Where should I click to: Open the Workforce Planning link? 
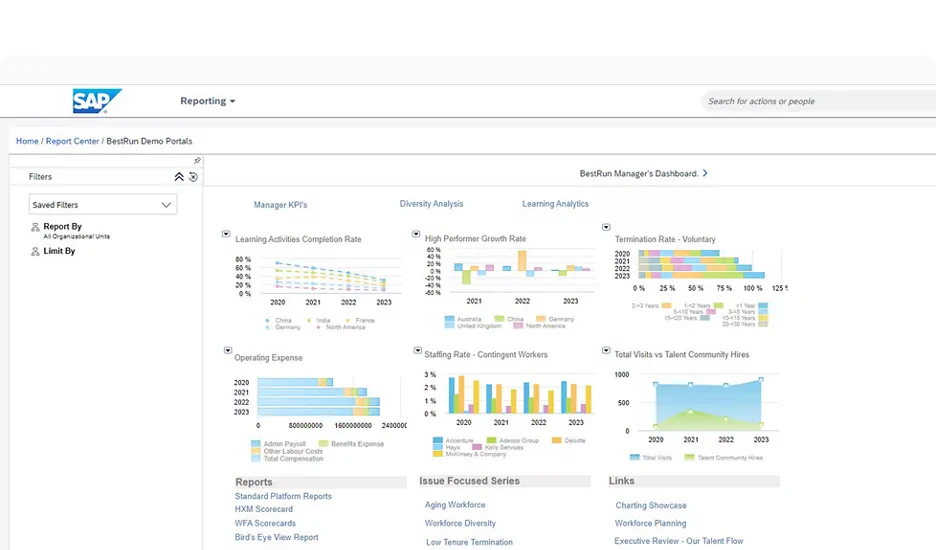[650, 524]
